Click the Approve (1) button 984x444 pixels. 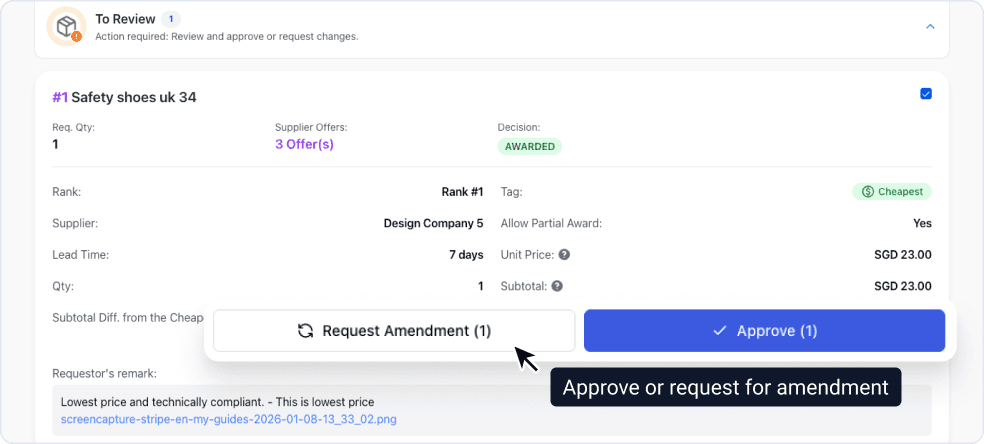click(x=764, y=330)
